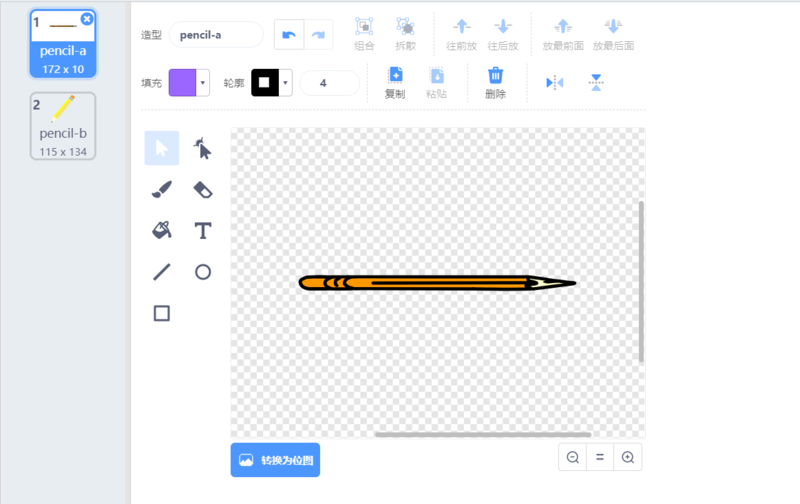
Task: Select the Circle tool
Action: [202, 272]
